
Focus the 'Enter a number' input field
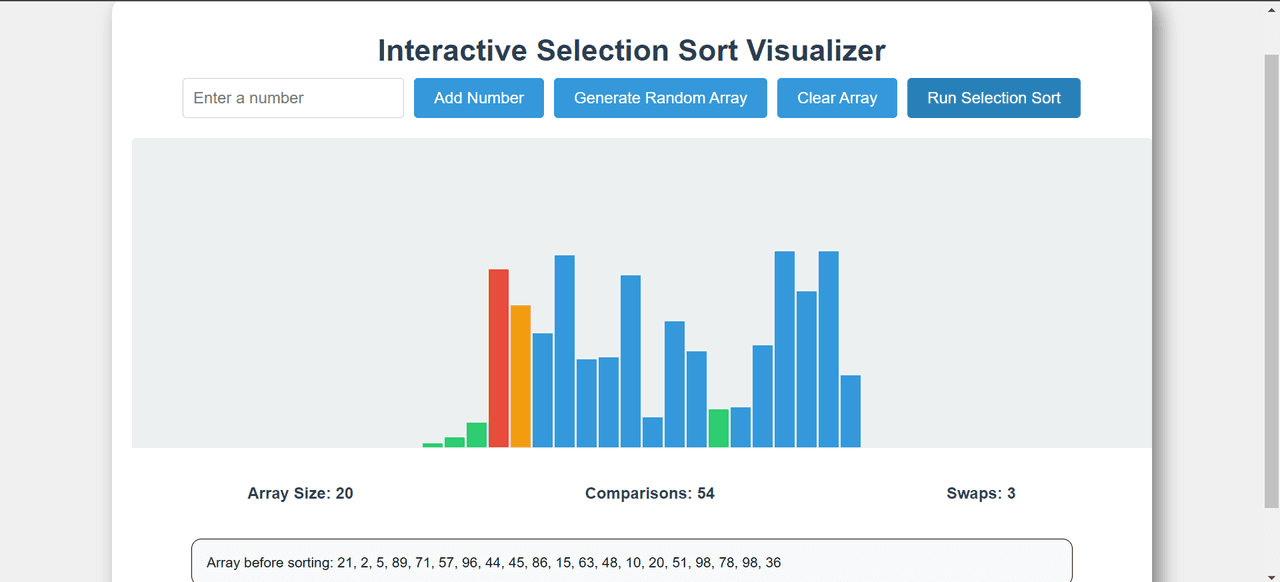click(293, 98)
